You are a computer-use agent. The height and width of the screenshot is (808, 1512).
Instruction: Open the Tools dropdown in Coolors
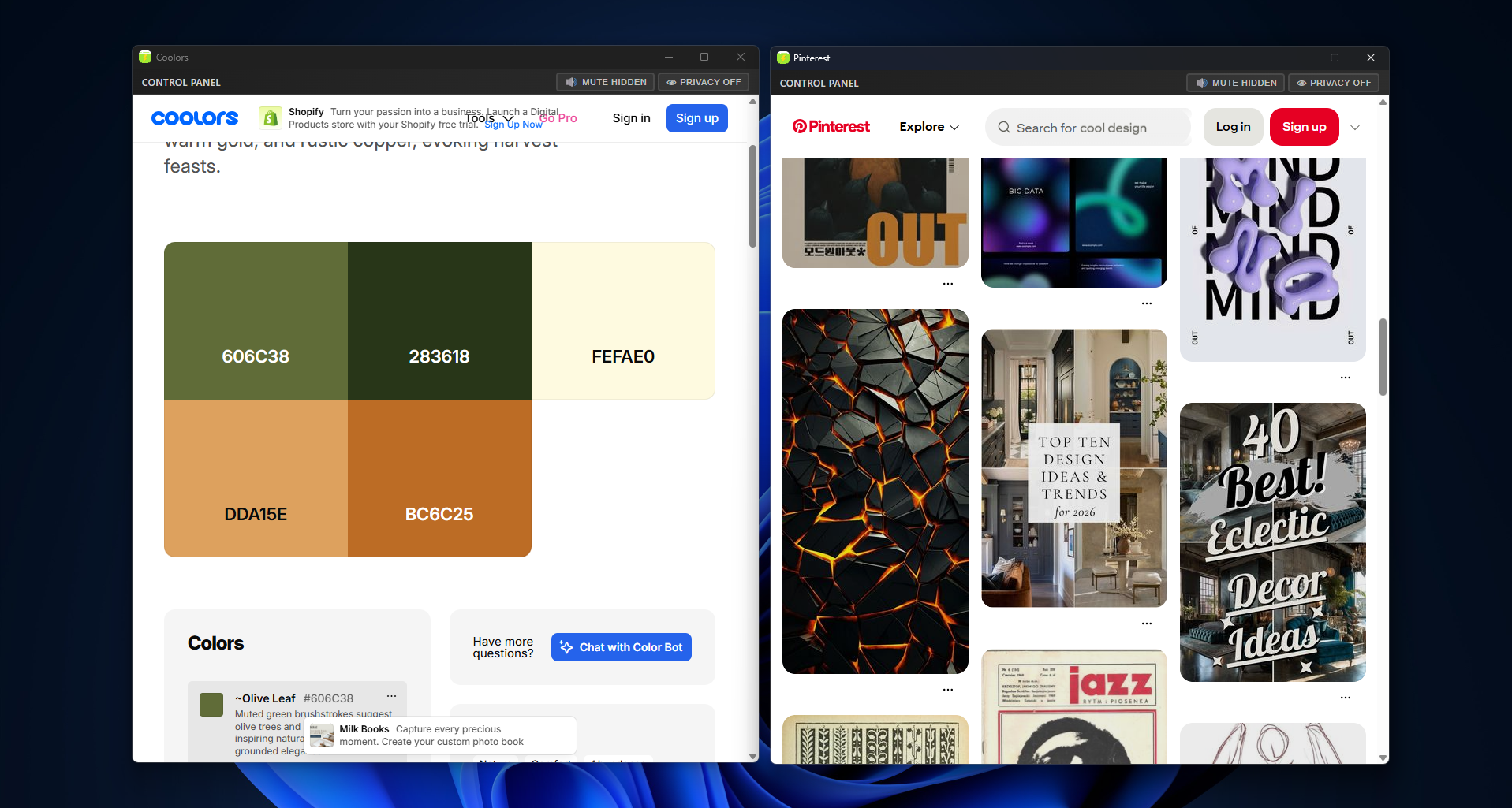(x=487, y=117)
